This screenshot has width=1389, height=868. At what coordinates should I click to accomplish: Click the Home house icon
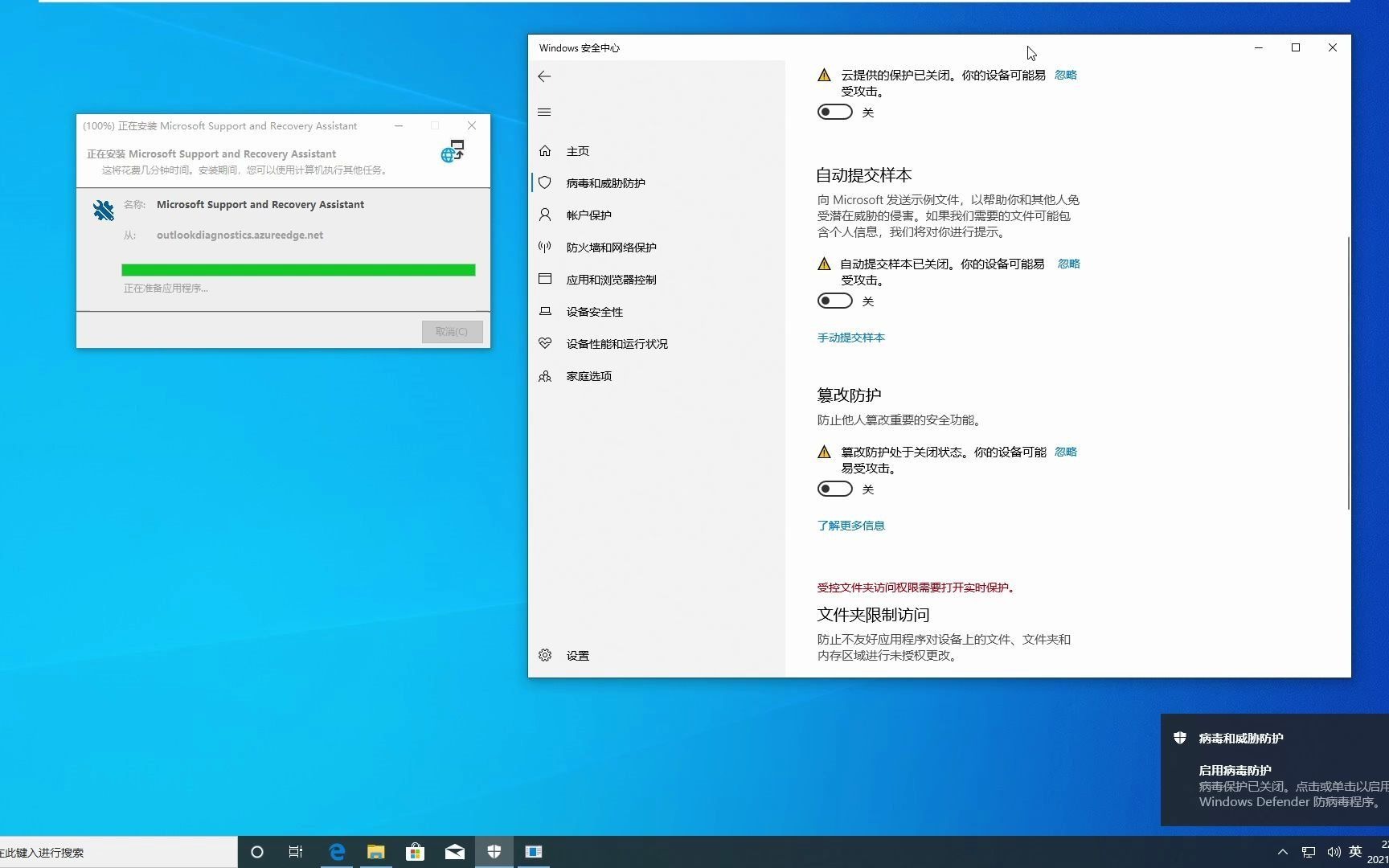point(545,150)
